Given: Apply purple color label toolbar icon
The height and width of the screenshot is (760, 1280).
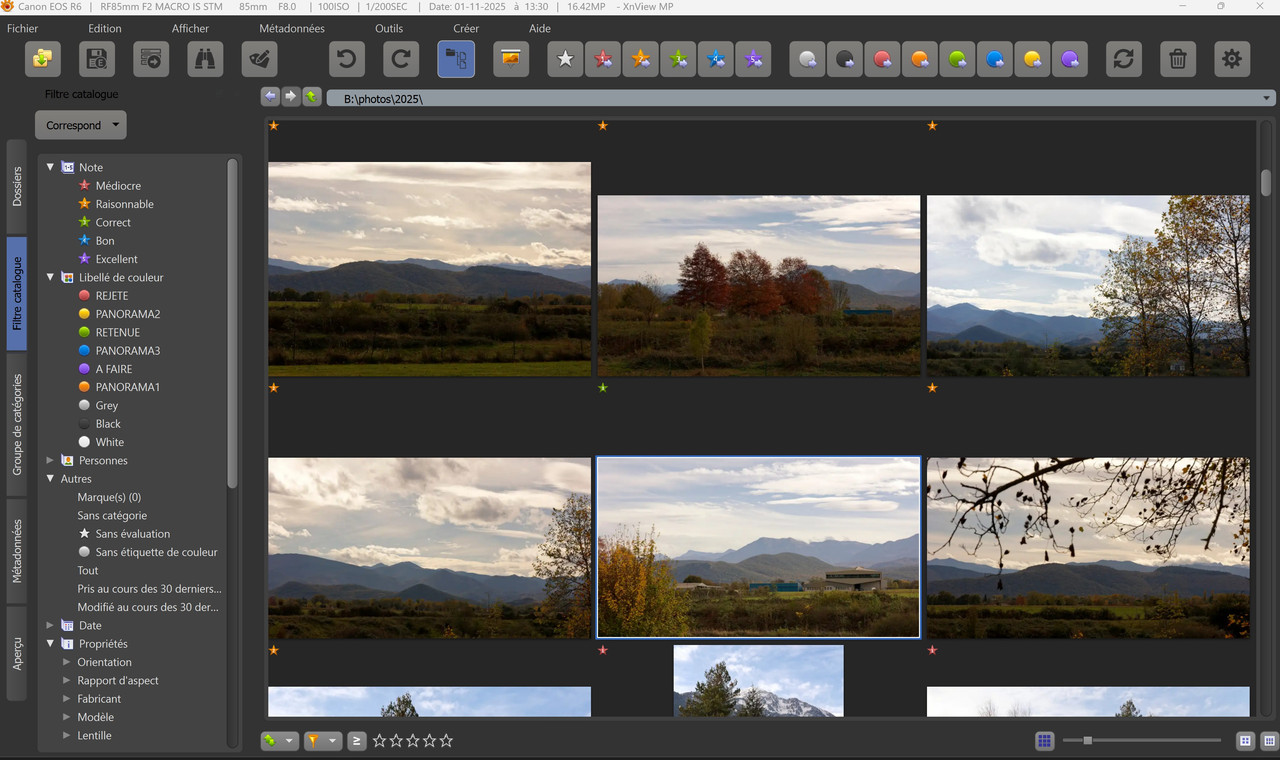Looking at the screenshot, I should [1071, 59].
